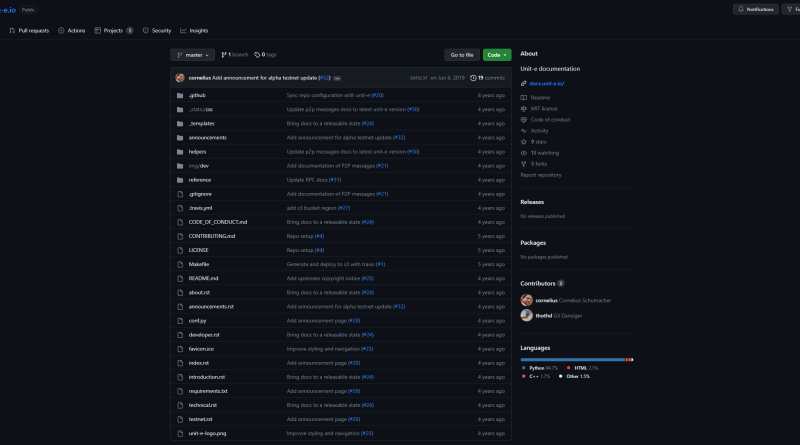Open the about.rst file
Screen dimensions: 800x445
(x=199, y=293)
